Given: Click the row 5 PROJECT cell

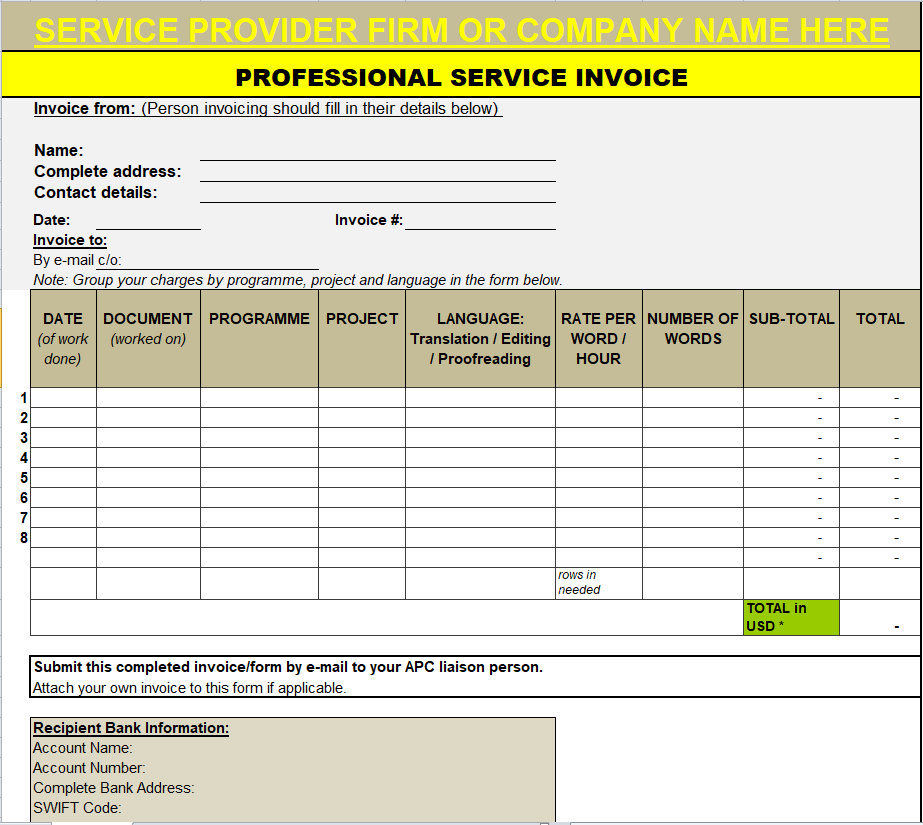Looking at the screenshot, I should 362,478.
